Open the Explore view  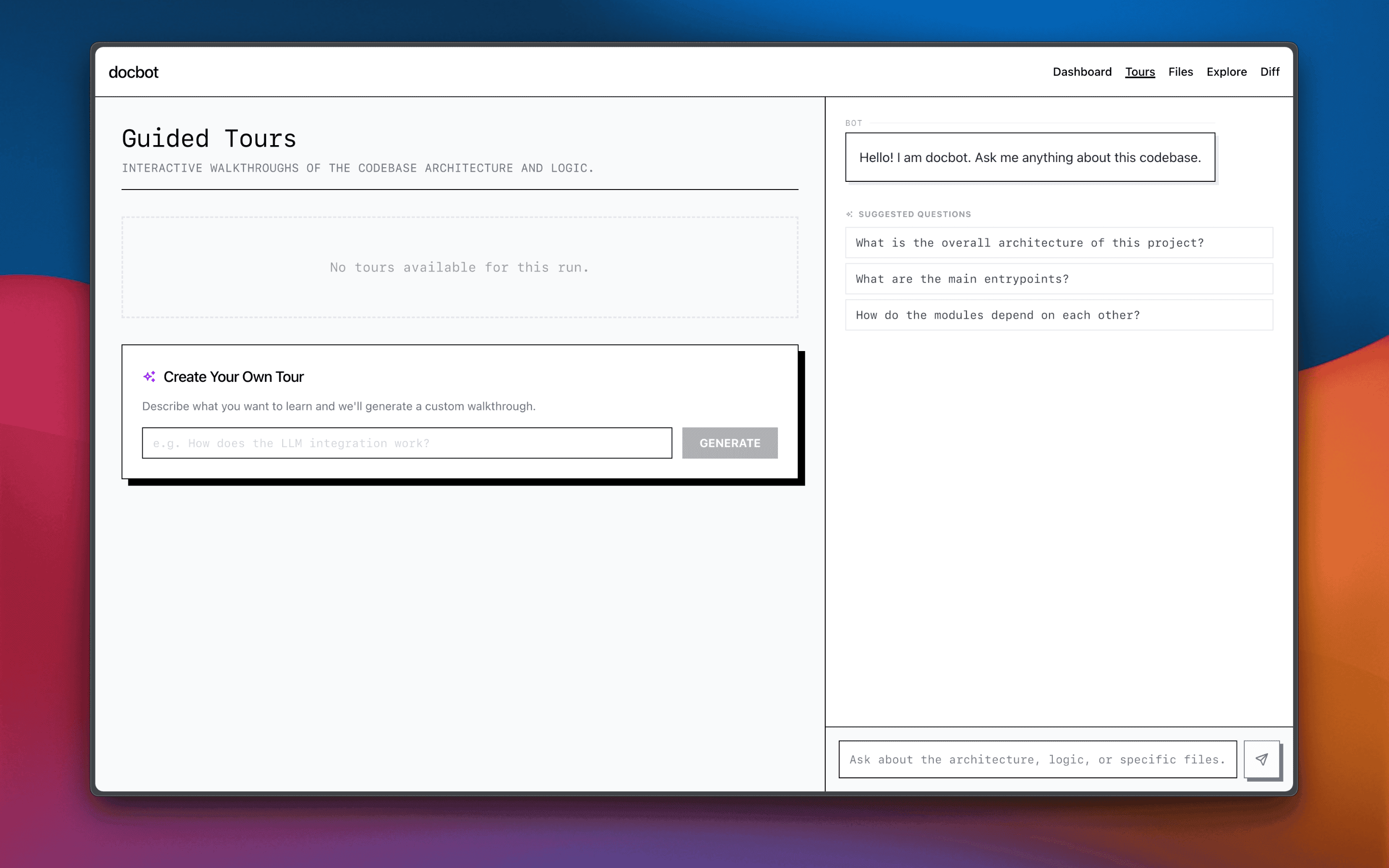point(1226,72)
